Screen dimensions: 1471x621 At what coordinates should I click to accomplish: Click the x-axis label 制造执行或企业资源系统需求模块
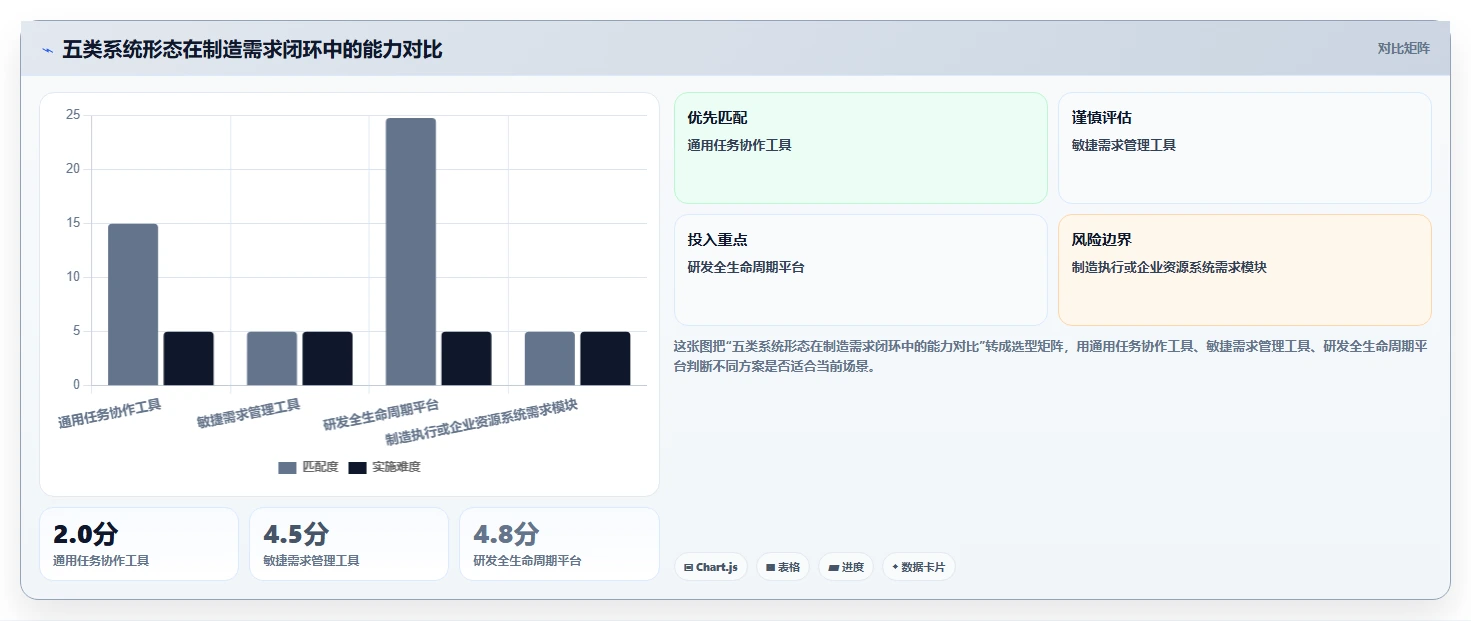[482, 422]
